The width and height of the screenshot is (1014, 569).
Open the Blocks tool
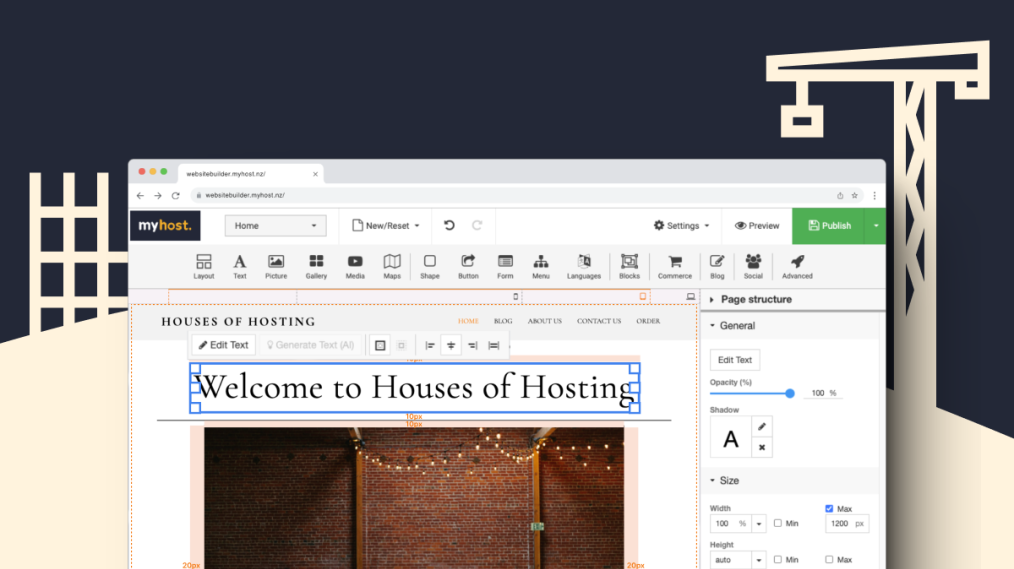pos(629,266)
